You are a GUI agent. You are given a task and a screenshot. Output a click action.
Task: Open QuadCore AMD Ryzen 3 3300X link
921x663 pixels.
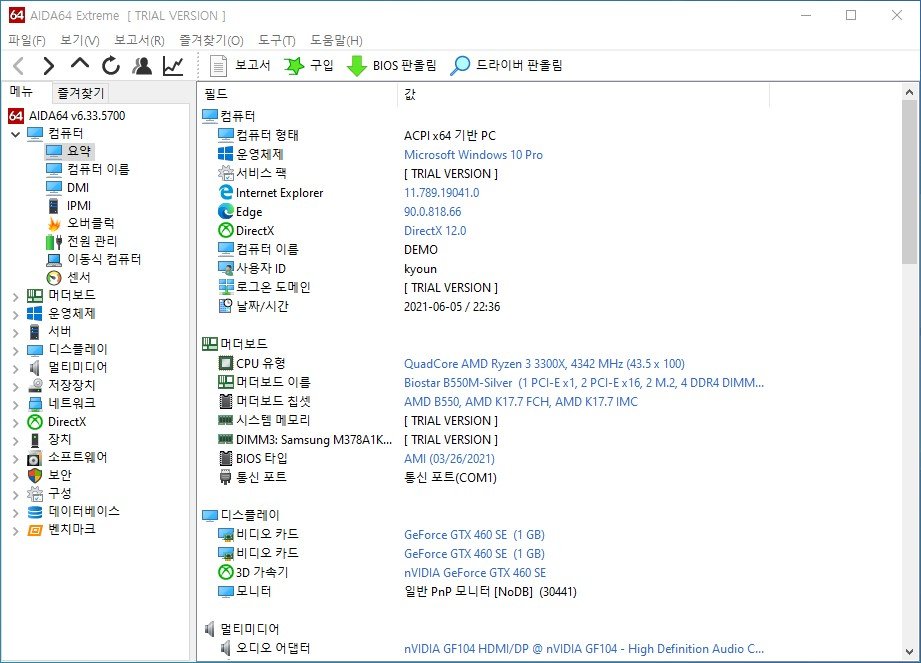tap(544, 364)
